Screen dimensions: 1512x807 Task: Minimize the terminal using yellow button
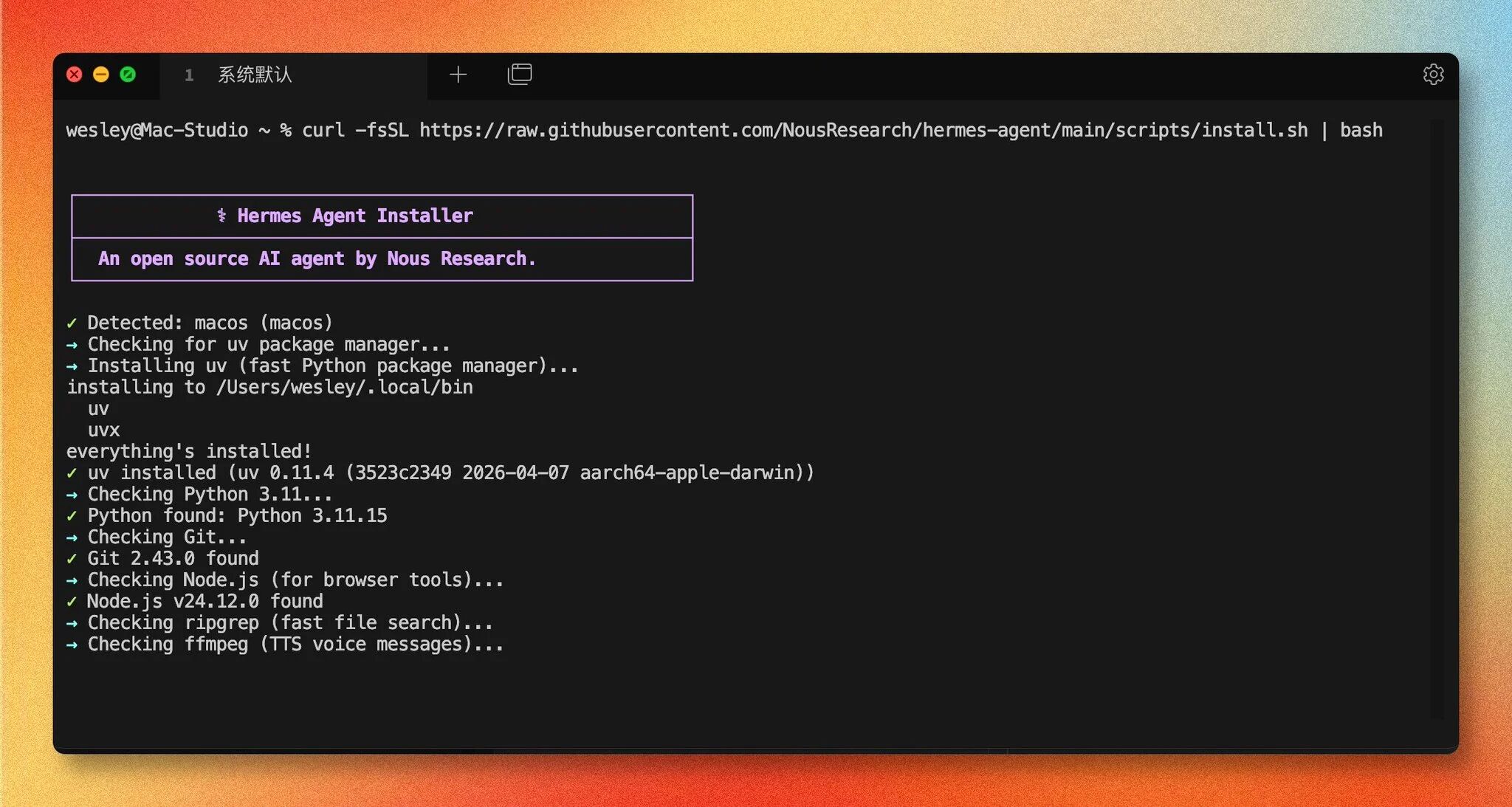(101, 75)
